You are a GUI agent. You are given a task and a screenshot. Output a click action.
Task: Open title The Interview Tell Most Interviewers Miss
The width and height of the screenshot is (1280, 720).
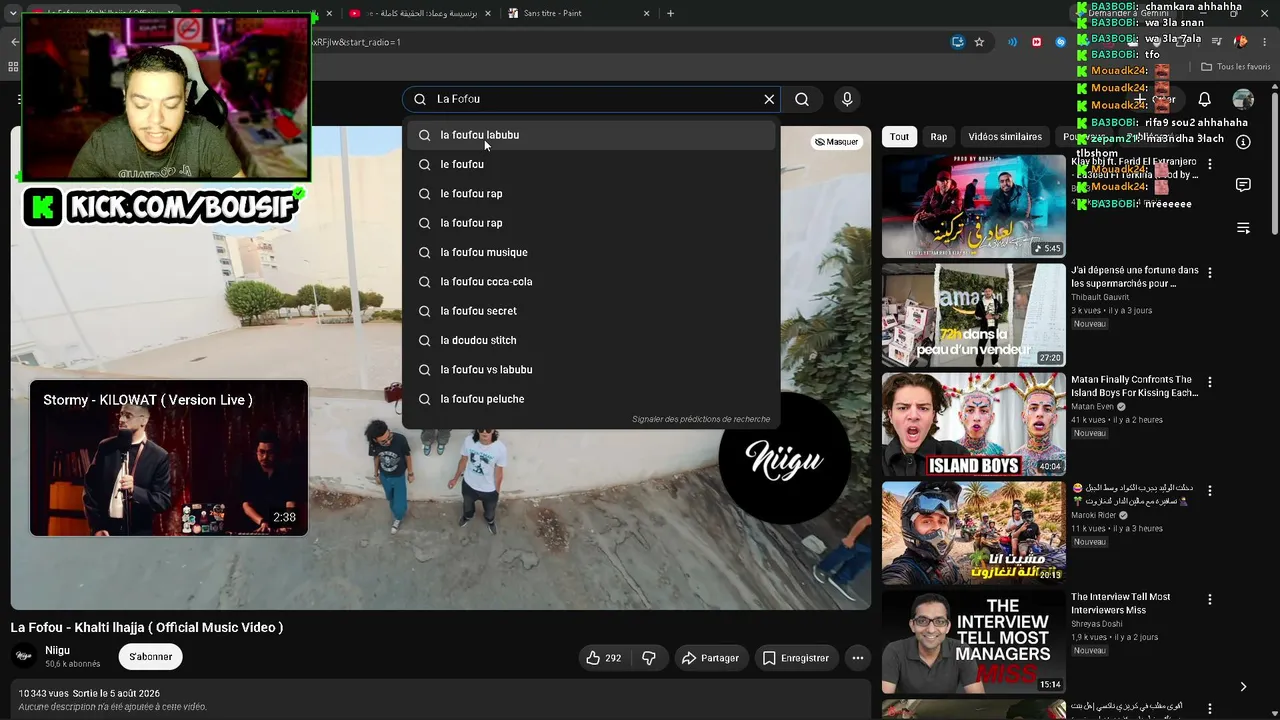click(x=1121, y=603)
